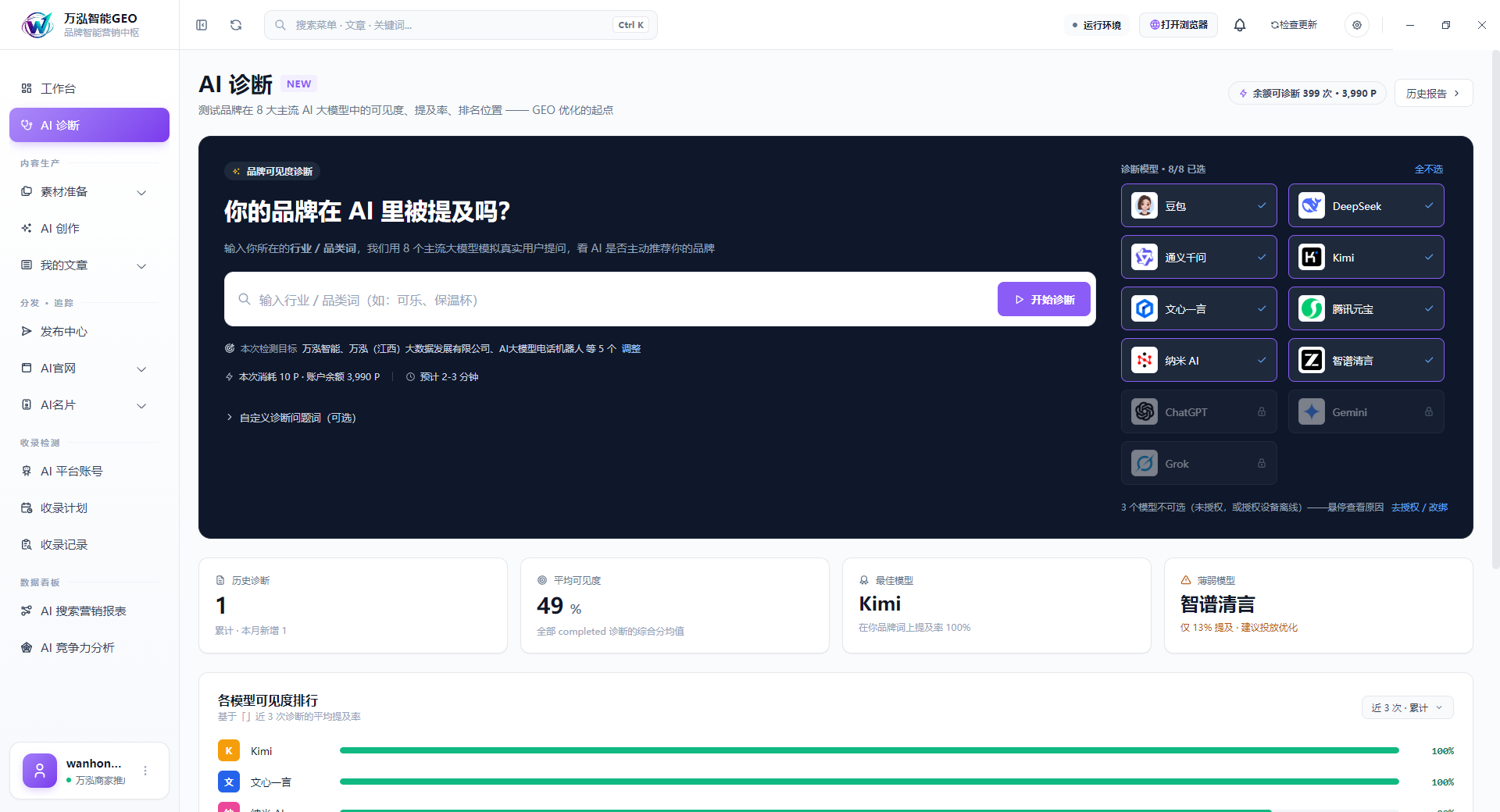
Task: Go to 工作台 in sidebar
Action: coord(89,88)
